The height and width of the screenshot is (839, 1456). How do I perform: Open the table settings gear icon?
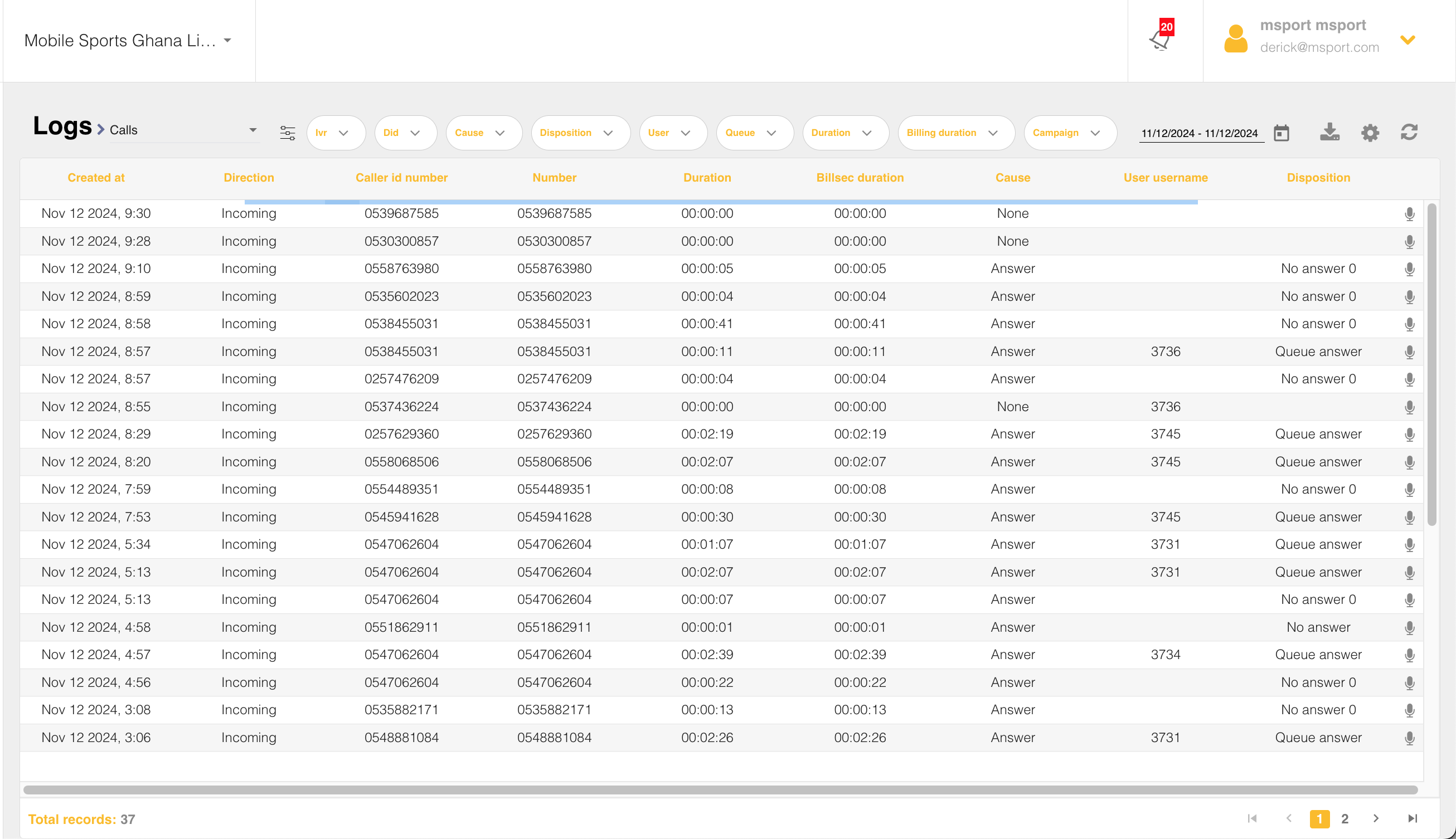[x=1370, y=133]
